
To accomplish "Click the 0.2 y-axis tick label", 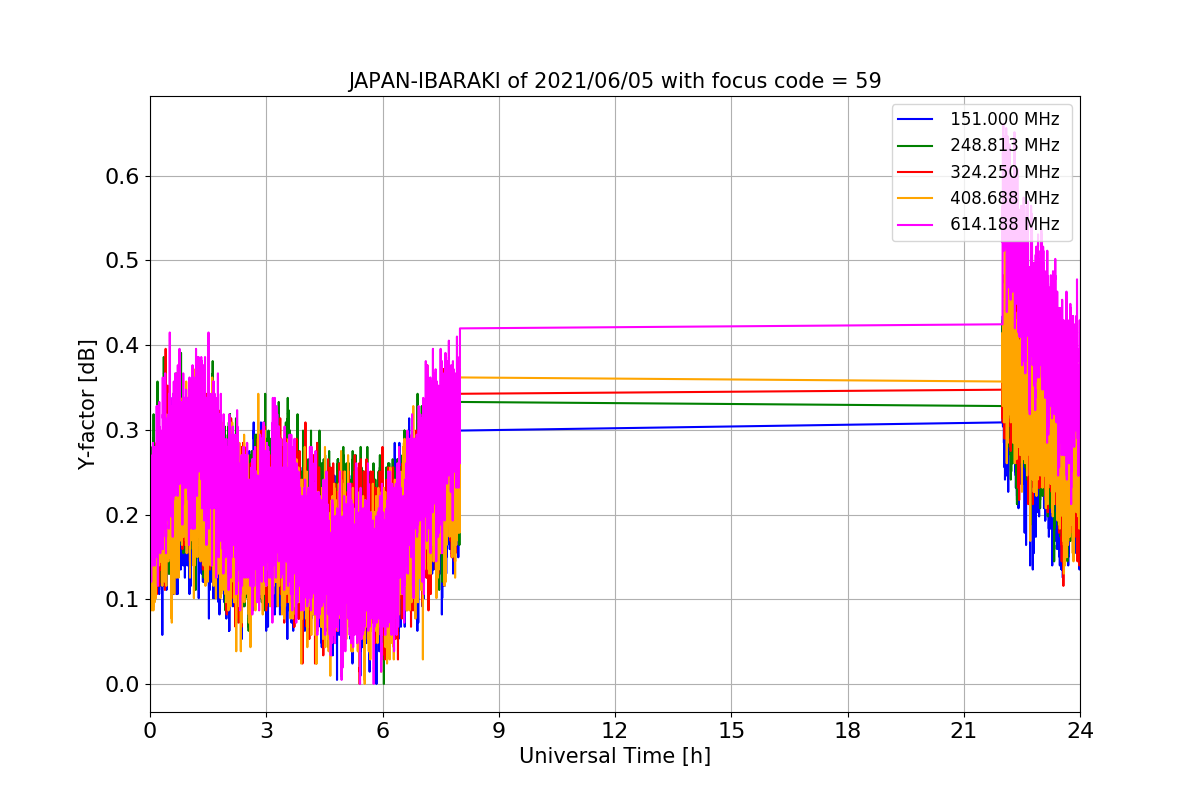I will coord(123,515).
